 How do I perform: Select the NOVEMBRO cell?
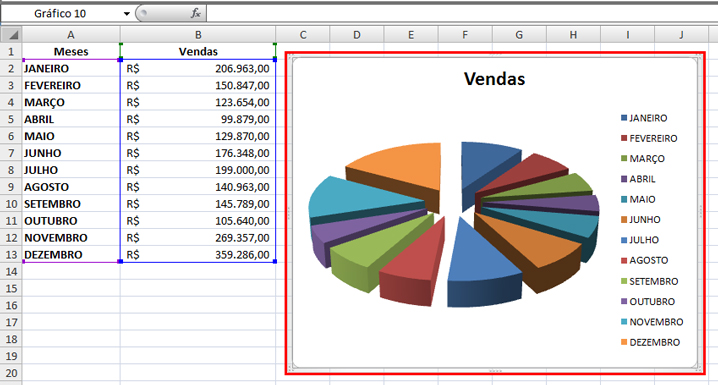pyautogui.click(x=71, y=238)
